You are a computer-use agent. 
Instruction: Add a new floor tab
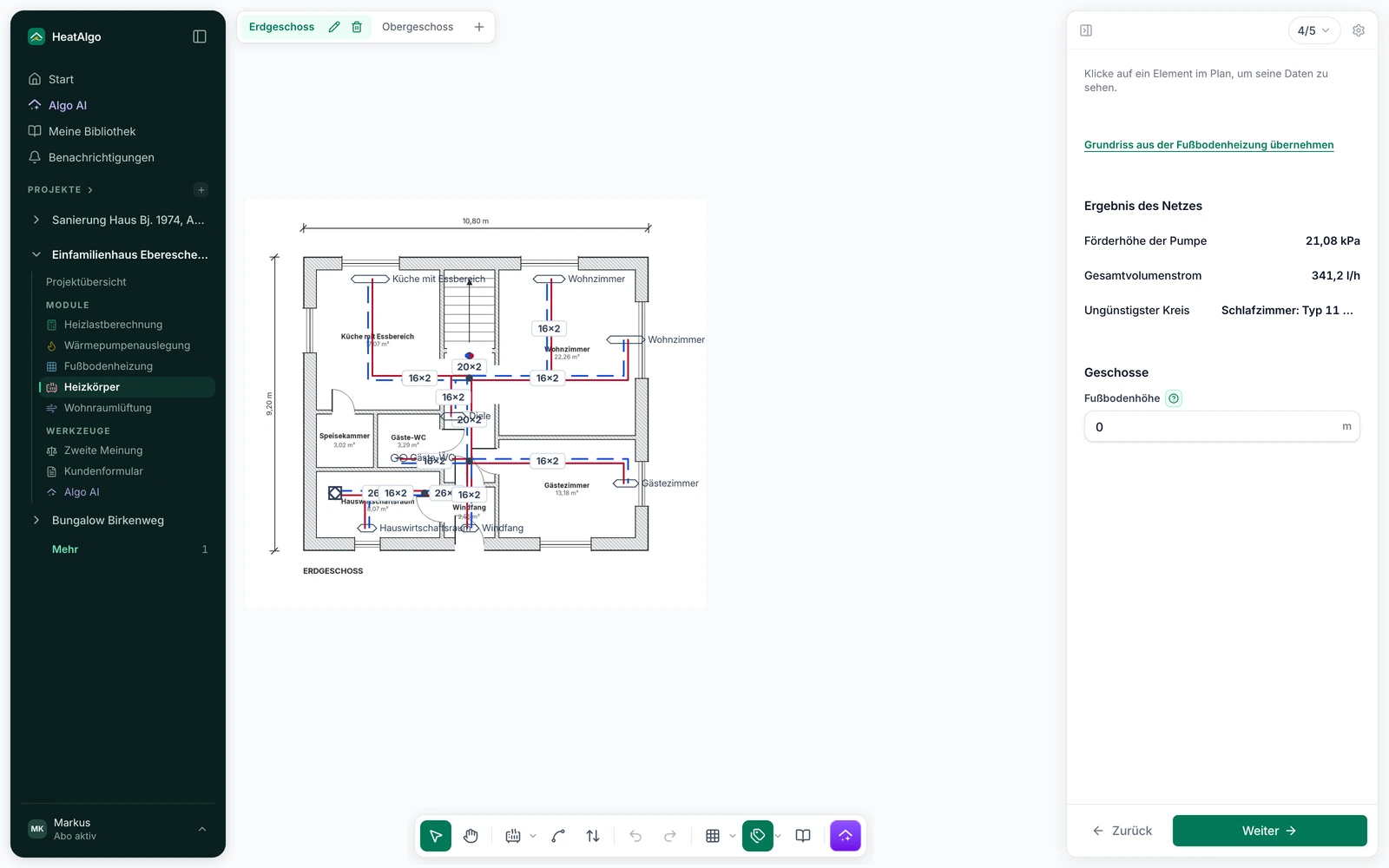tap(479, 27)
